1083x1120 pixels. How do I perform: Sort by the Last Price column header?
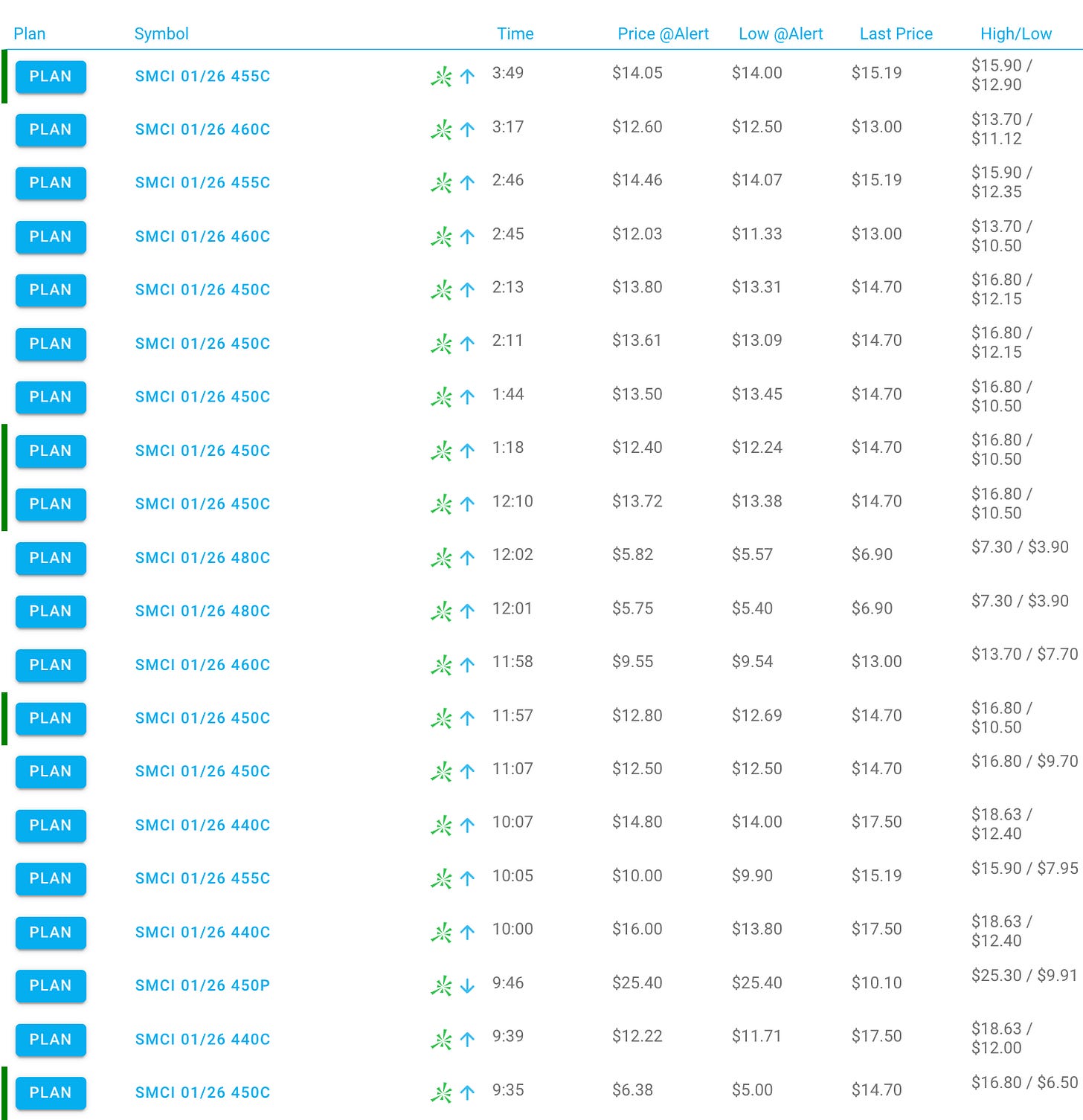(896, 33)
